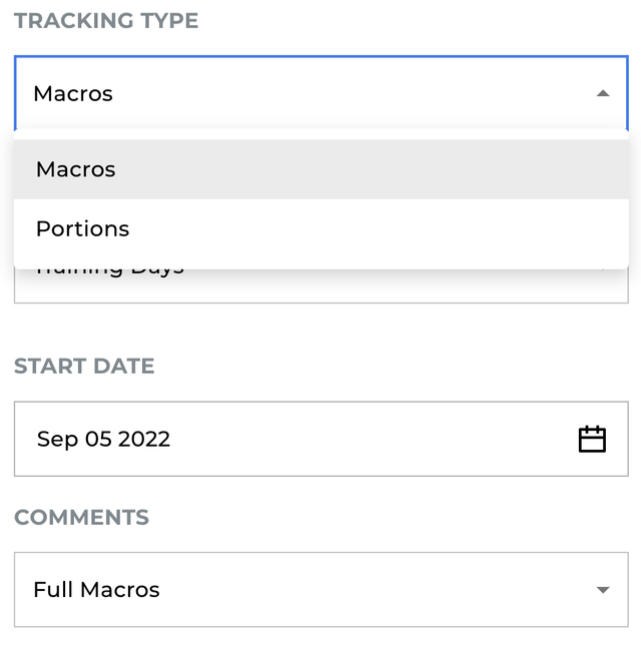Image resolution: width=641 pixels, height=646 pixels.
Task: Collapse Tracking Type with the up arrow
Action: click(602, 94)
